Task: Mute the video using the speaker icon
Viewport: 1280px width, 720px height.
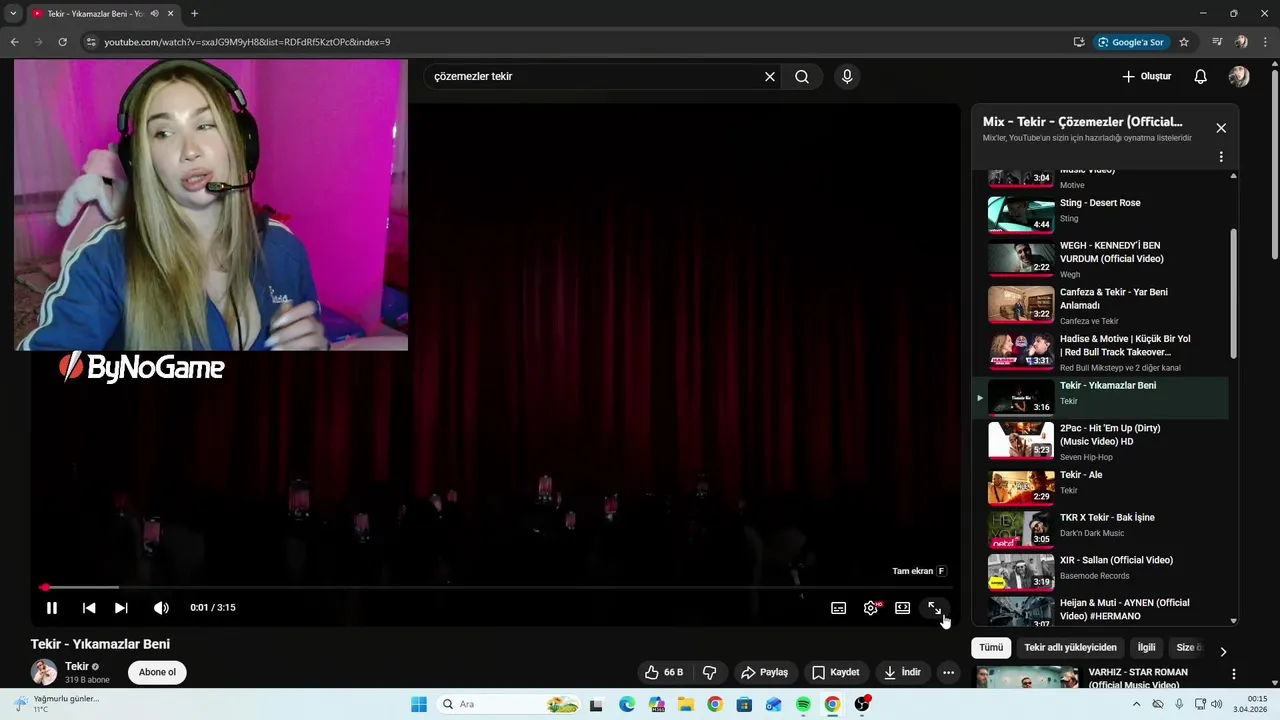Action: [x=161, y=608]
